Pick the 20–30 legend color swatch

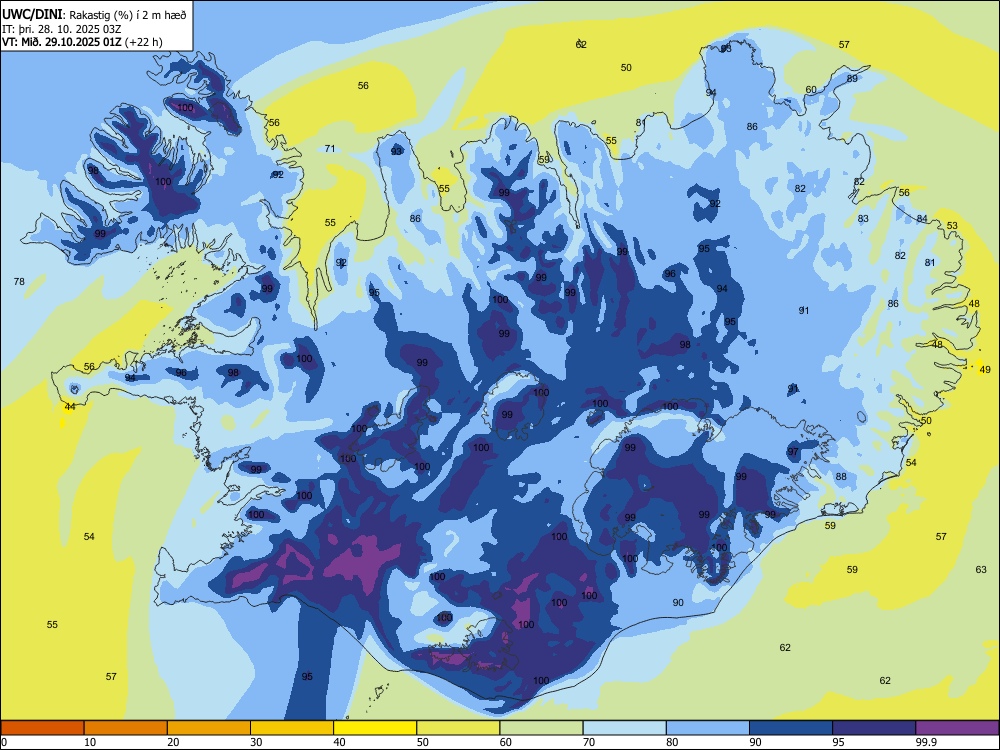209,728
